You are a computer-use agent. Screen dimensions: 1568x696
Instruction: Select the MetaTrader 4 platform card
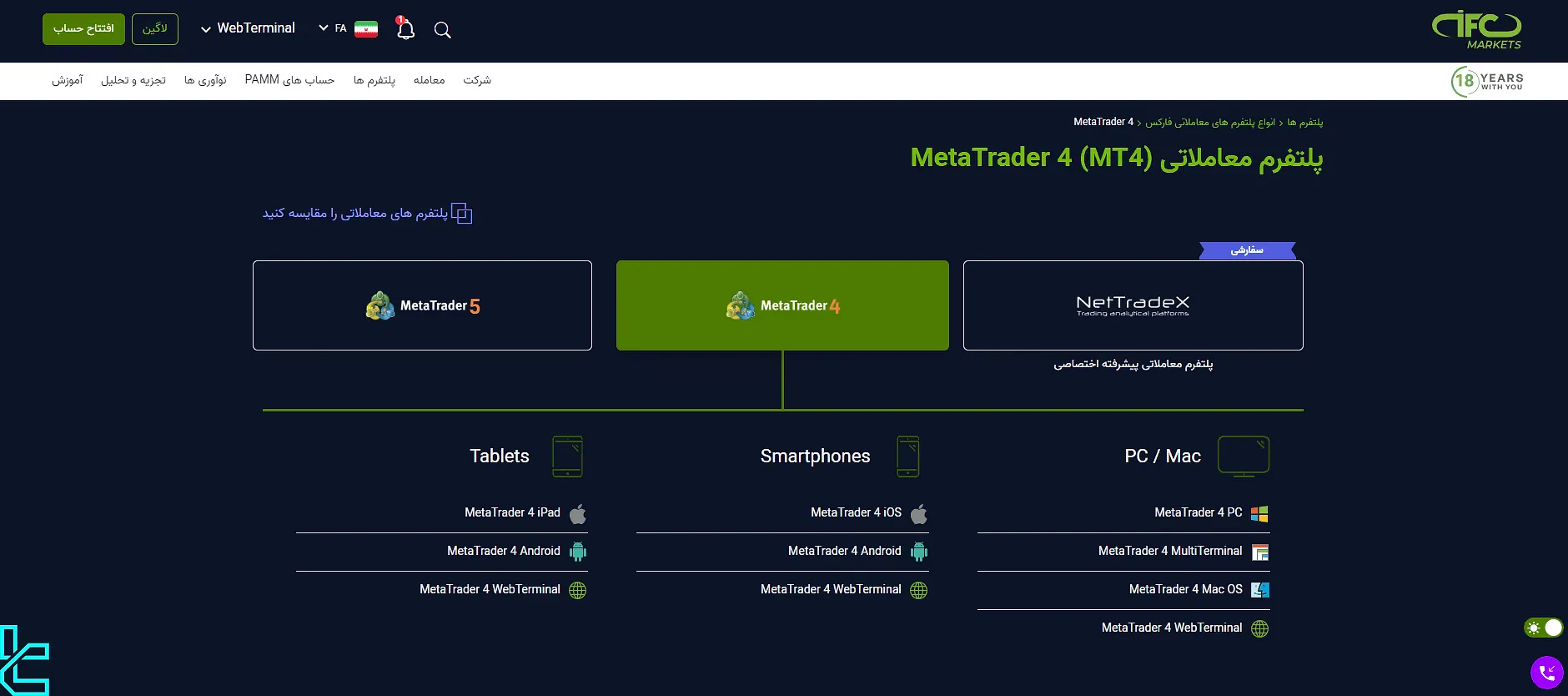(x=782, y=305)
